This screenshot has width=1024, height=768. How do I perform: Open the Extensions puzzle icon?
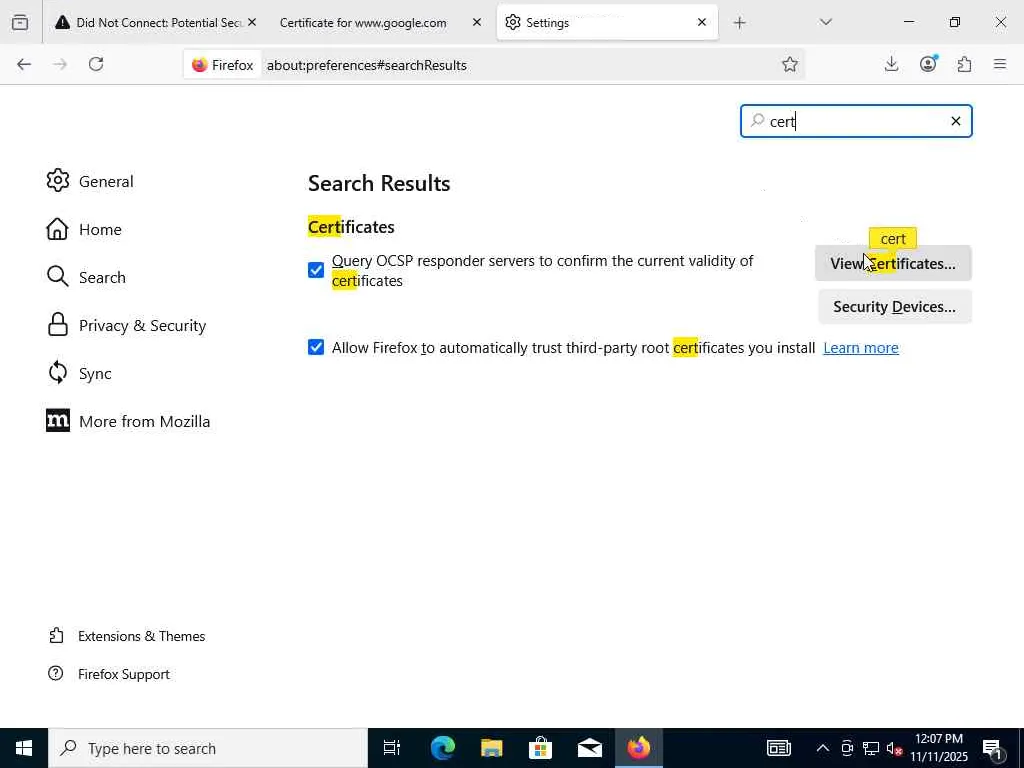(964, 64)
